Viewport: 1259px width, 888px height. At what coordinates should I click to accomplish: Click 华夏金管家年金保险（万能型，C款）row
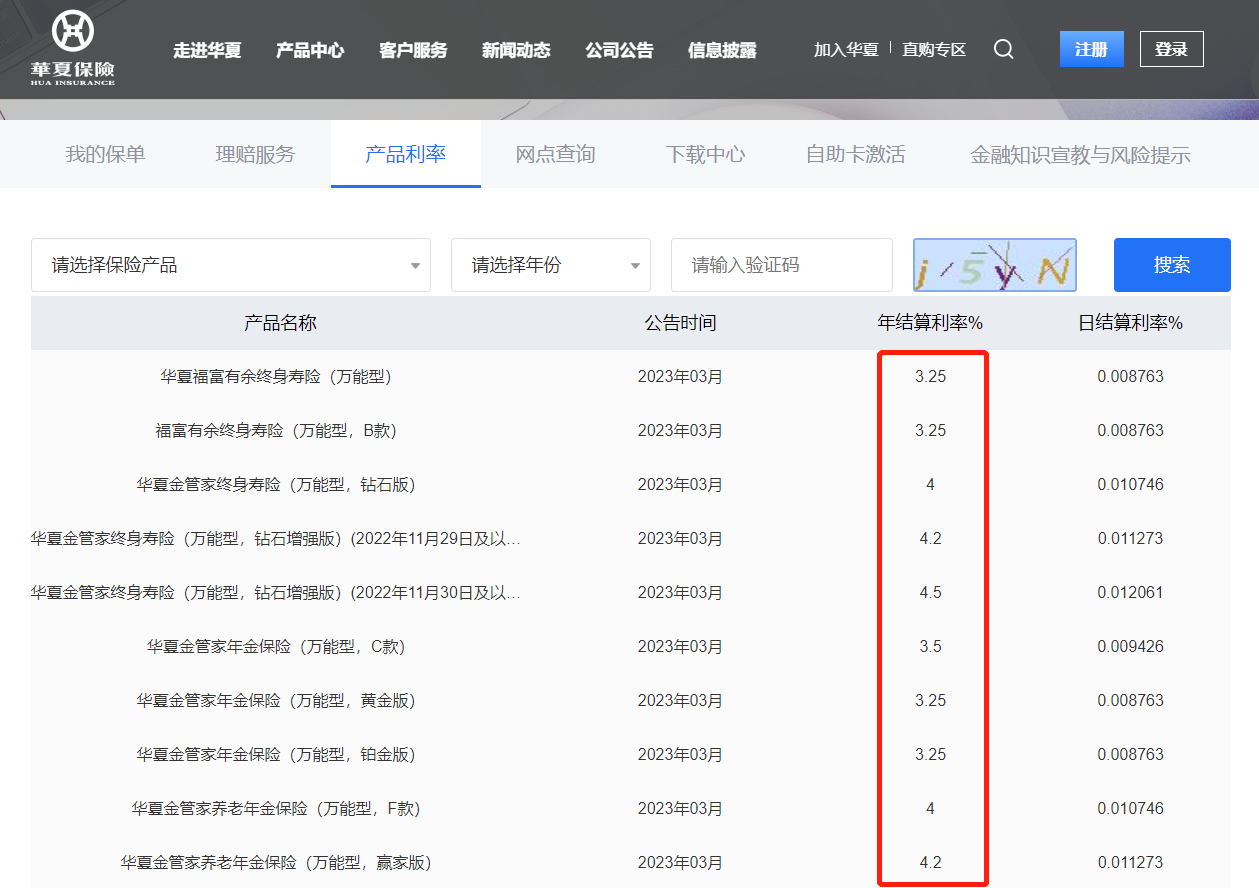click(x=631, y=647)
